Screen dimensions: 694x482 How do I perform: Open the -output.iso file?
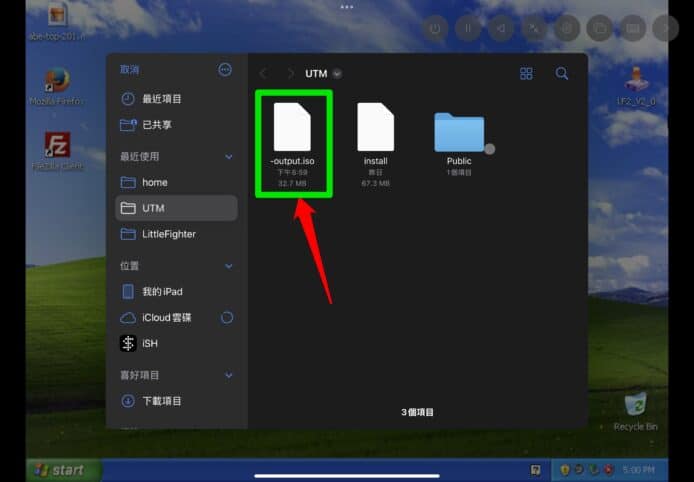(292, 128)
